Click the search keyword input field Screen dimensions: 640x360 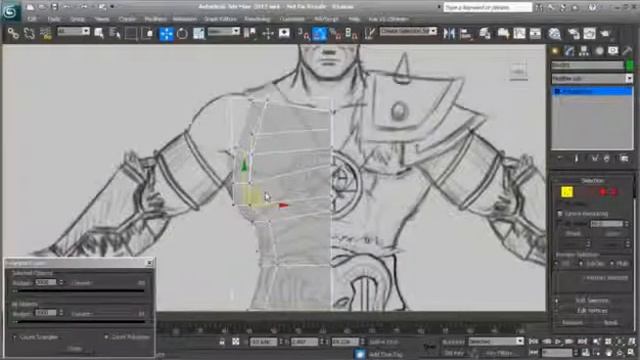(488, 7)
